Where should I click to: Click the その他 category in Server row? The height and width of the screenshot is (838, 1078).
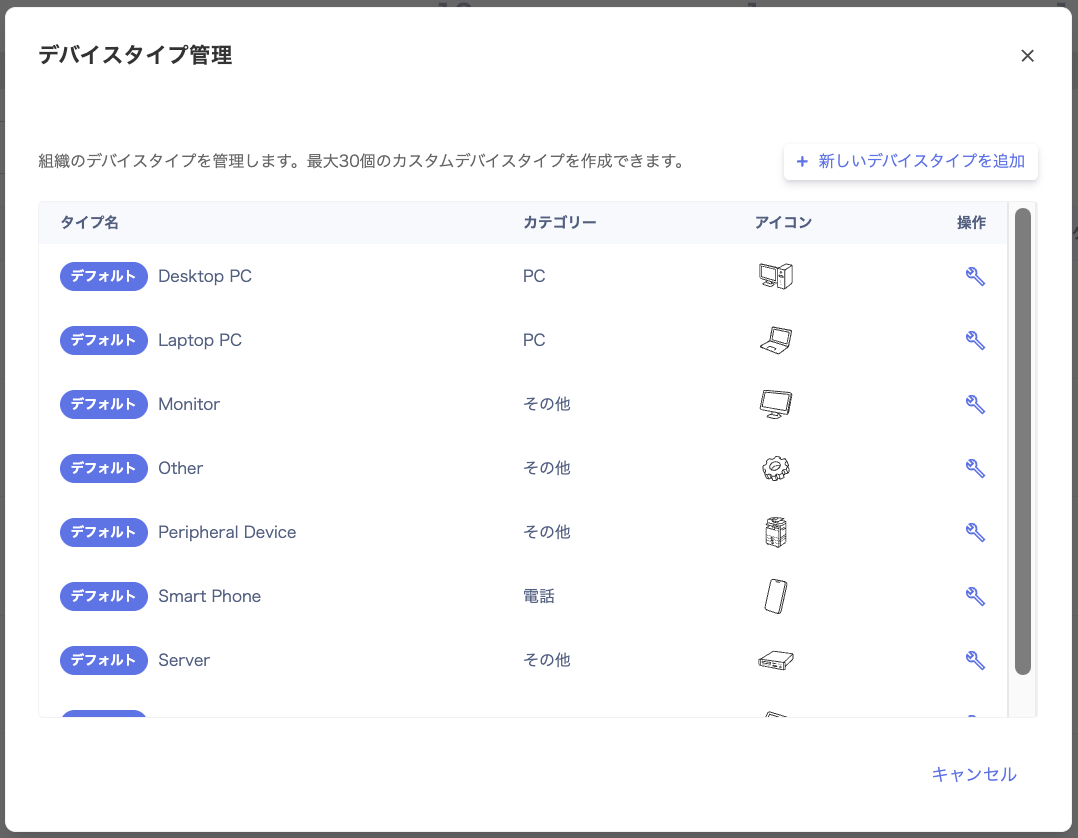coord(547,660)
